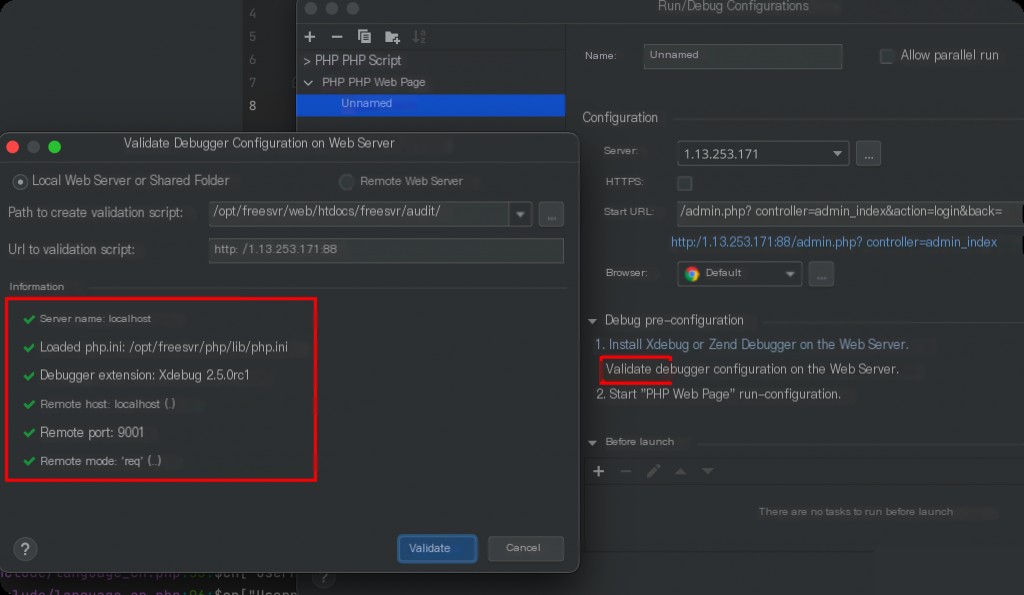Screen dimensions: 1024x595
Task: Open Install Xdebug or Zend Debugger link
Action: pos(758,344)
